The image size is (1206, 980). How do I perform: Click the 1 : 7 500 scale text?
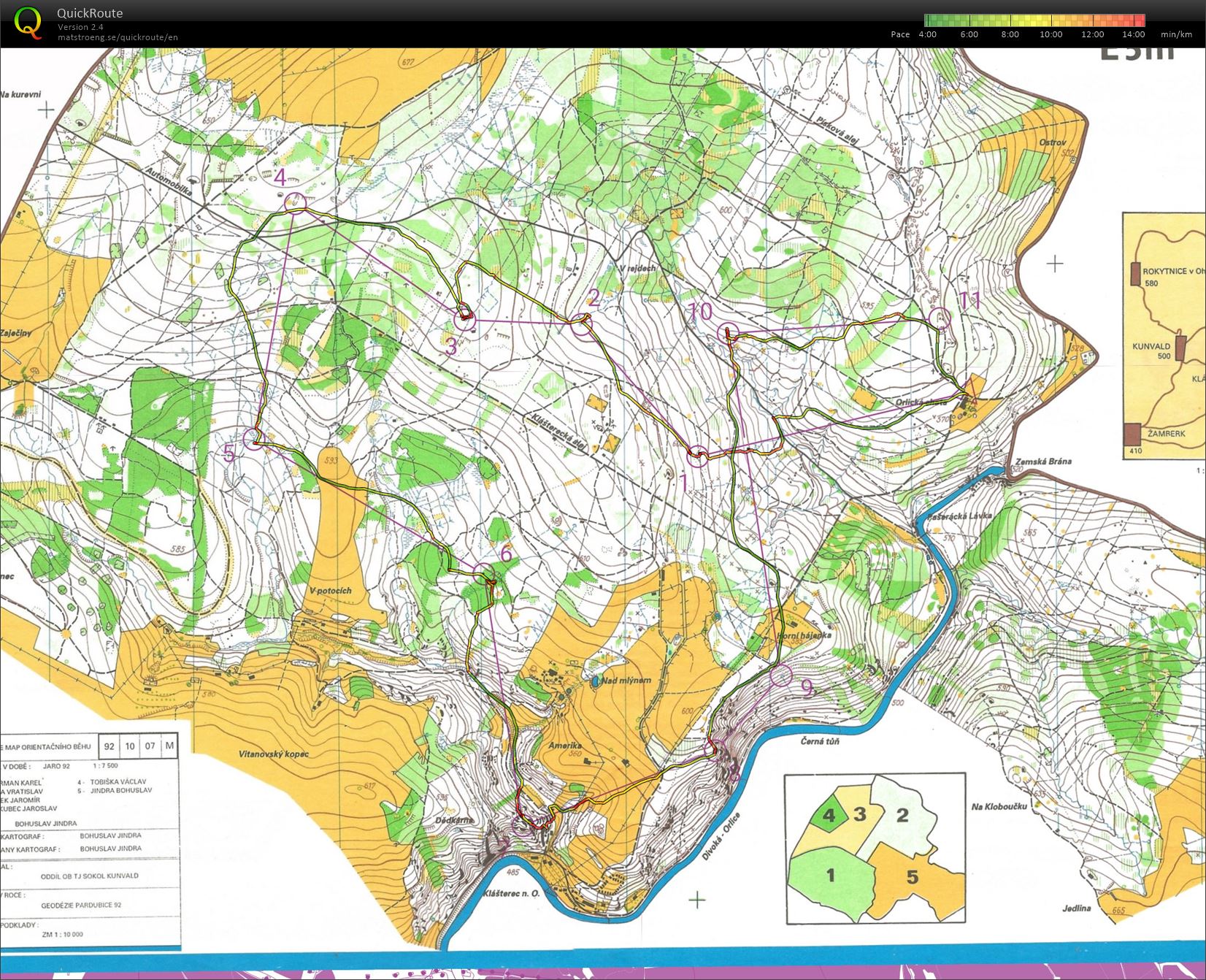tap(105, 766)
